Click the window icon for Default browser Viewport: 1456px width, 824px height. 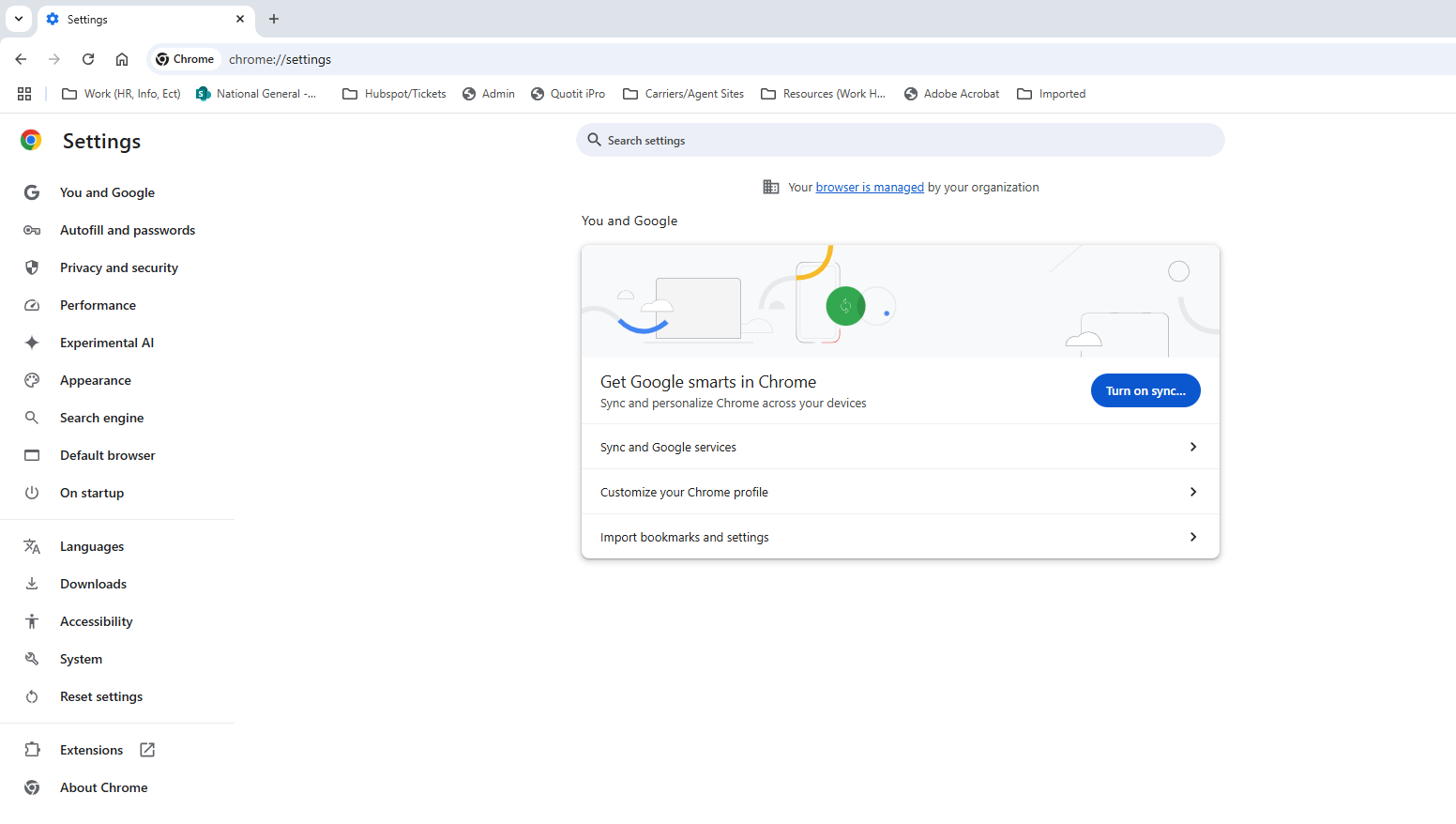(x=32, y=455)
